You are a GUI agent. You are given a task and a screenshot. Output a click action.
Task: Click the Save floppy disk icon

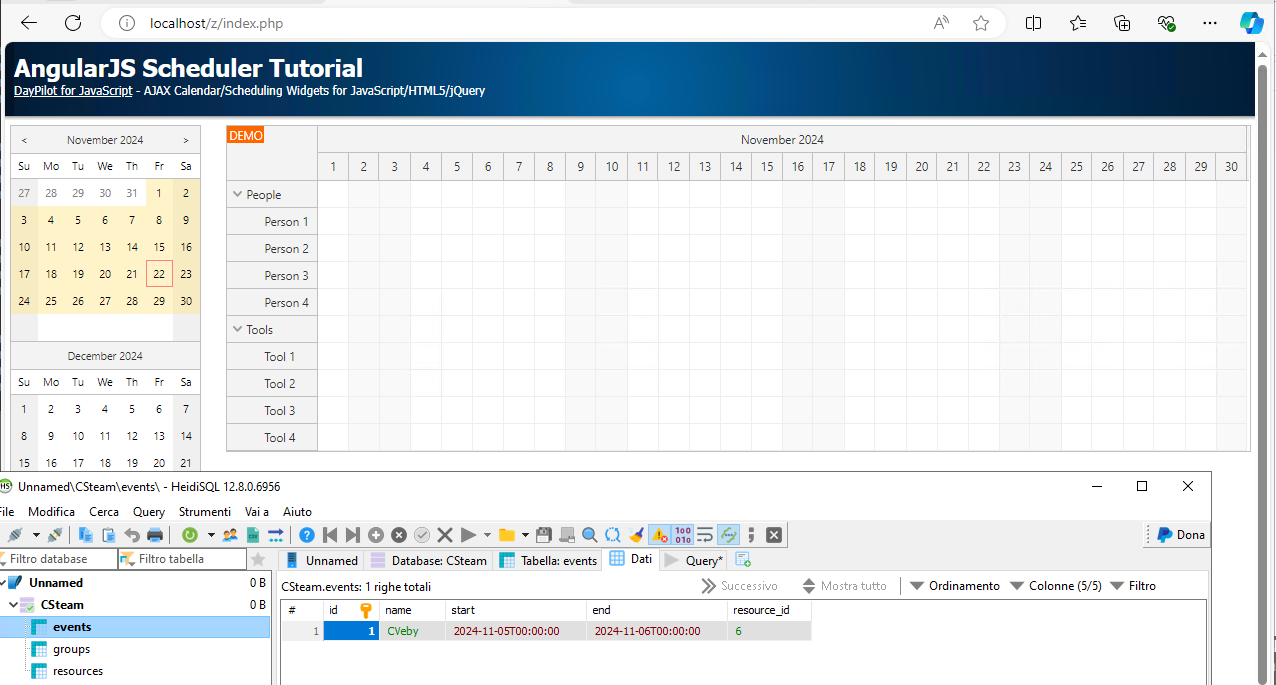click(544, 535)
